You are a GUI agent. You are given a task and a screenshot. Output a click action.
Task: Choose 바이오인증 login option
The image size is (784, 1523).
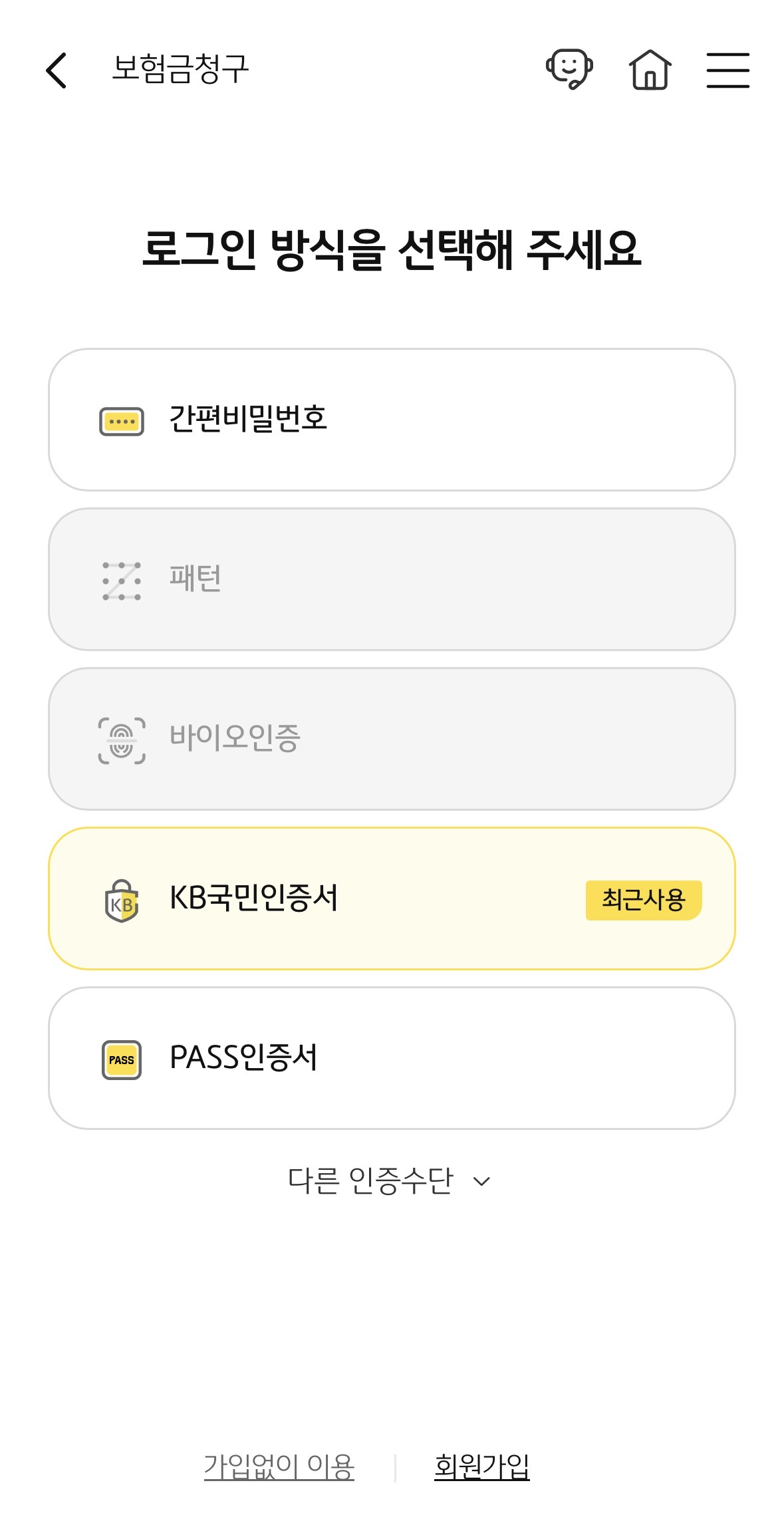point(392,739)
